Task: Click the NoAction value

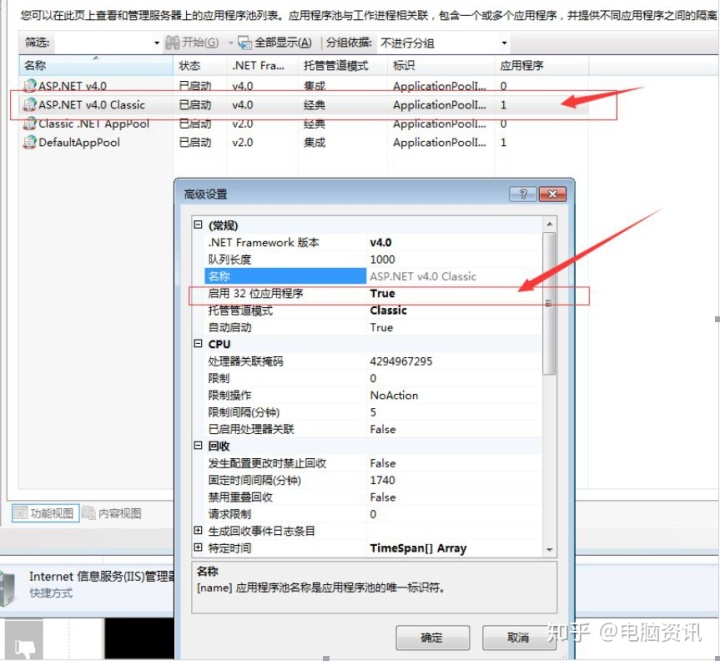Action: pos(394,395)
